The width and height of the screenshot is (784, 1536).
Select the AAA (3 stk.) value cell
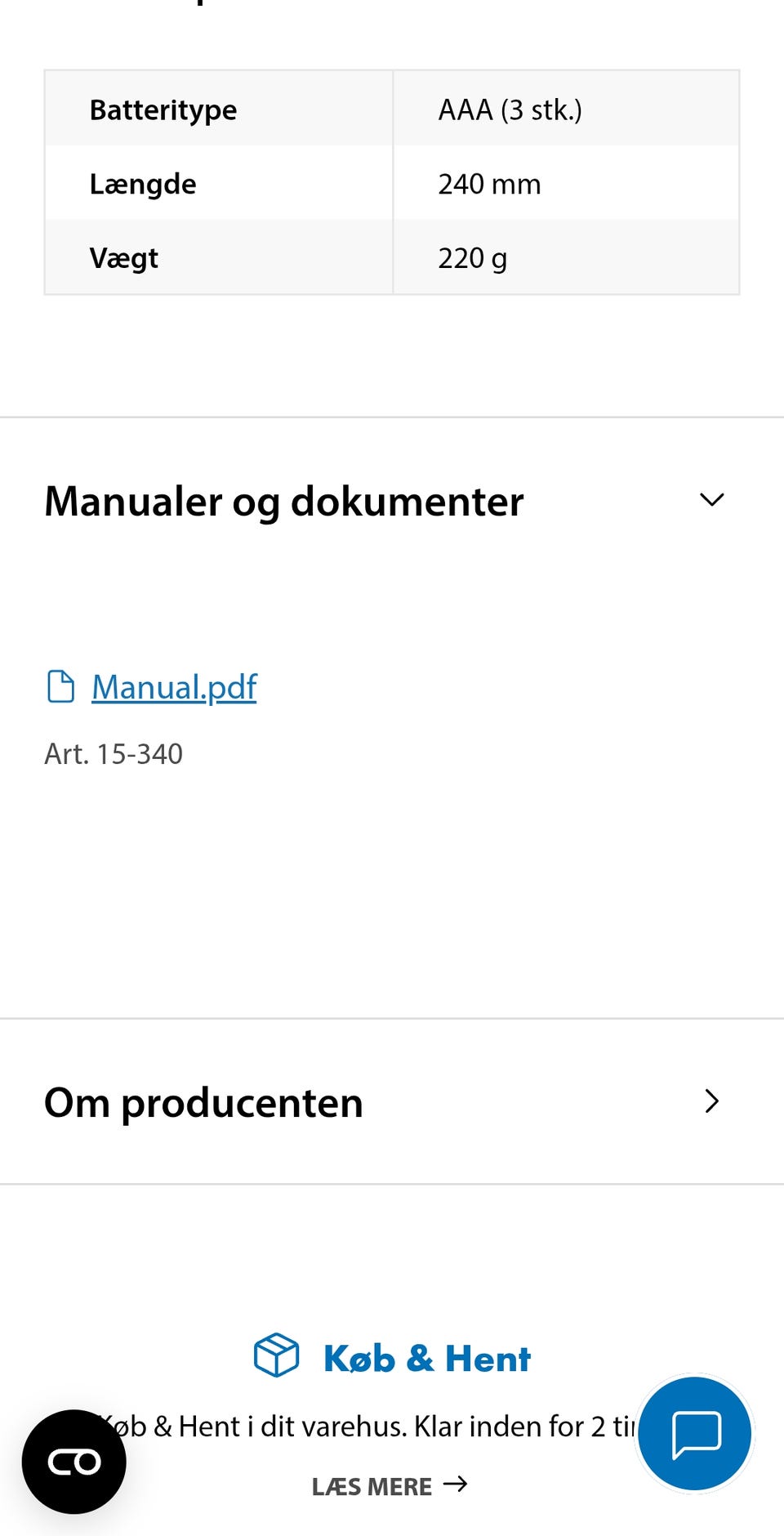click(x=510, y=109)
